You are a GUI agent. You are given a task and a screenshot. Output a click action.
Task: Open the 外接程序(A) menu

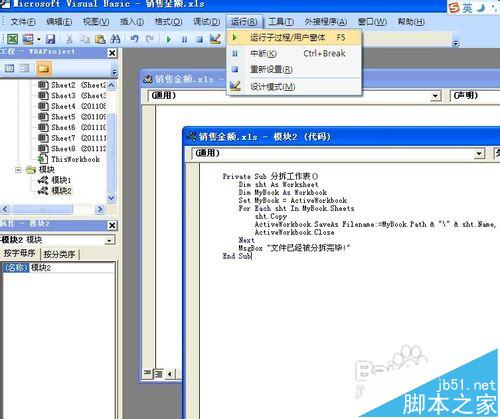tap(325, 22)
